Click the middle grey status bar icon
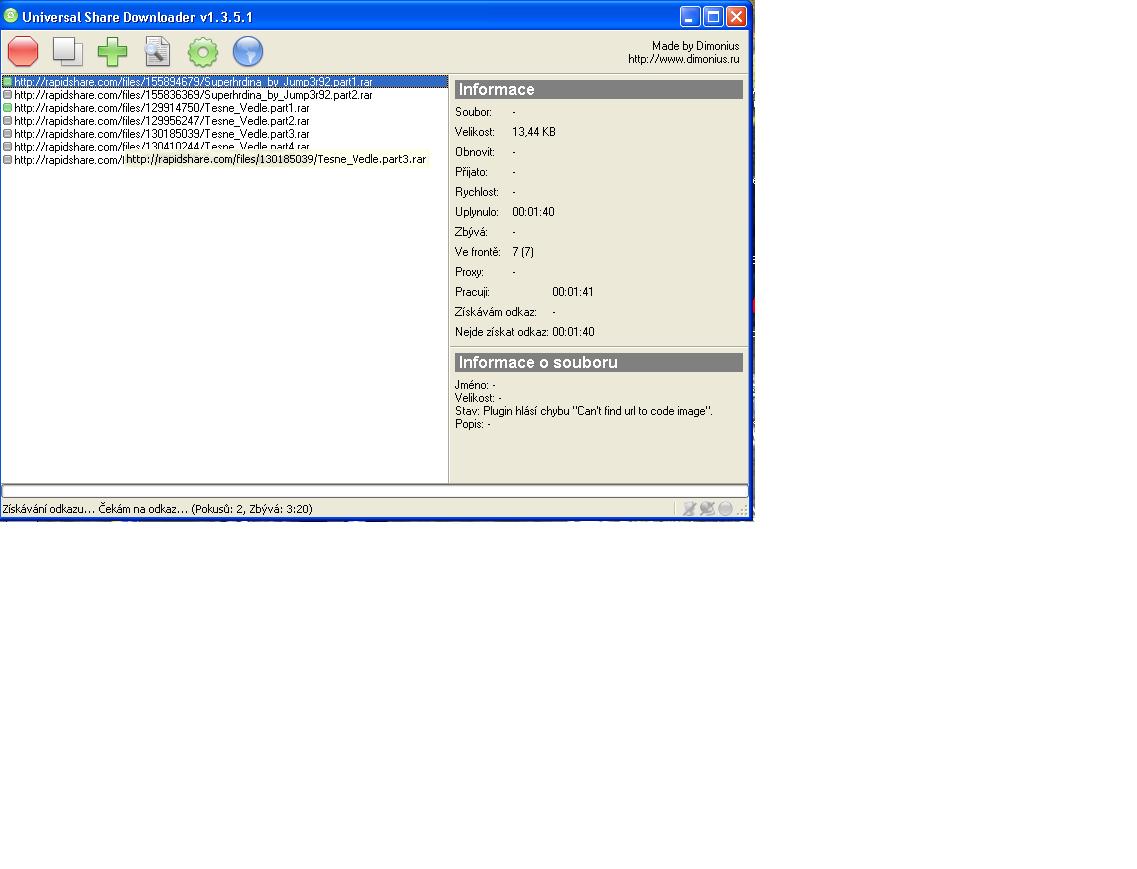 [x=707, y=508]
